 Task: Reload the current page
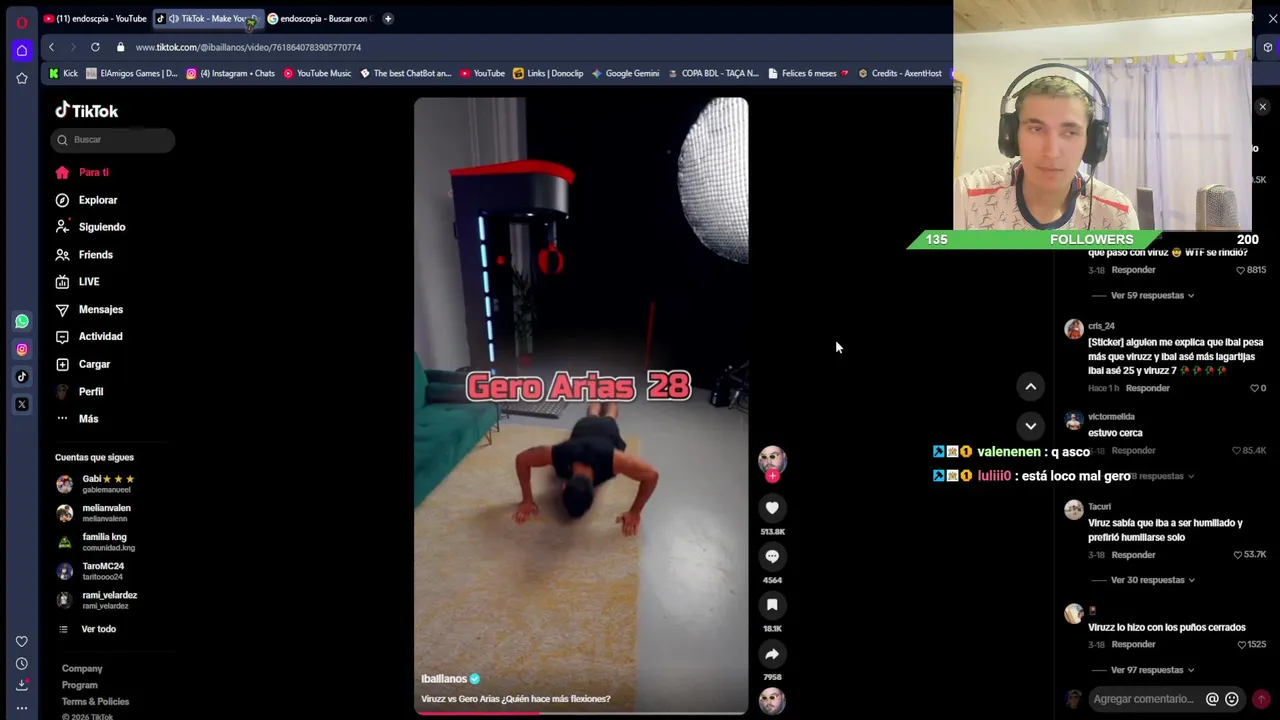(95, 47)
